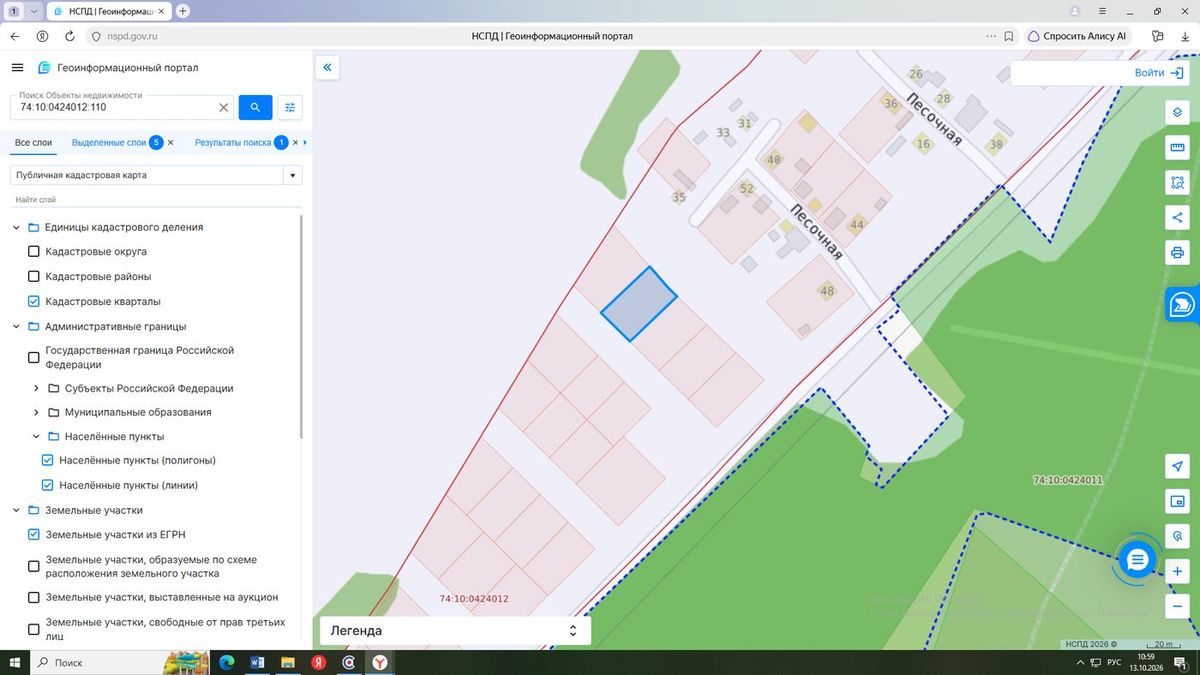Expand the Муниципальные образования folder
Screen dimensions: 1200x675
(x=36, y=413)
